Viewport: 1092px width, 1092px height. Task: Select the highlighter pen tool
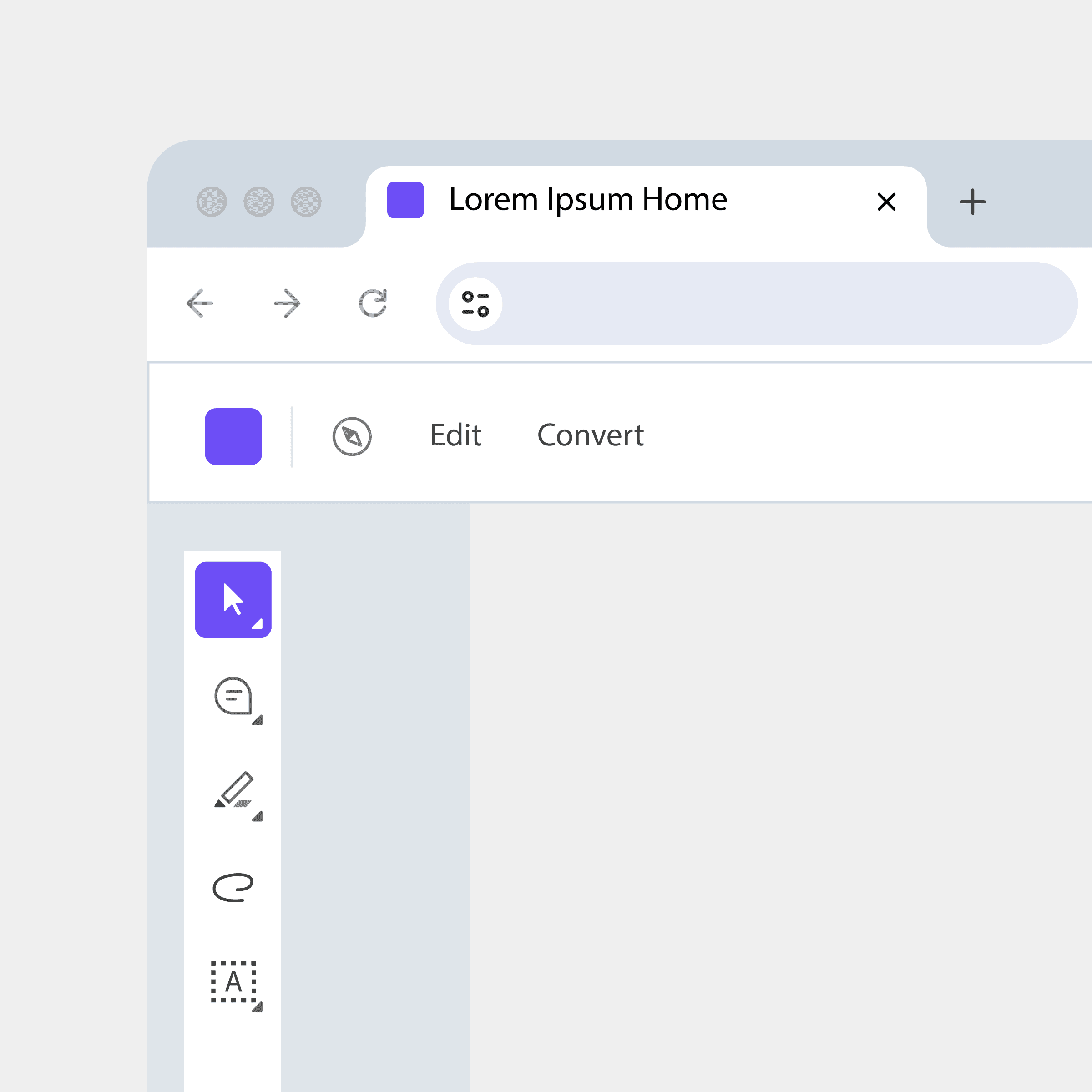(233, 789)
